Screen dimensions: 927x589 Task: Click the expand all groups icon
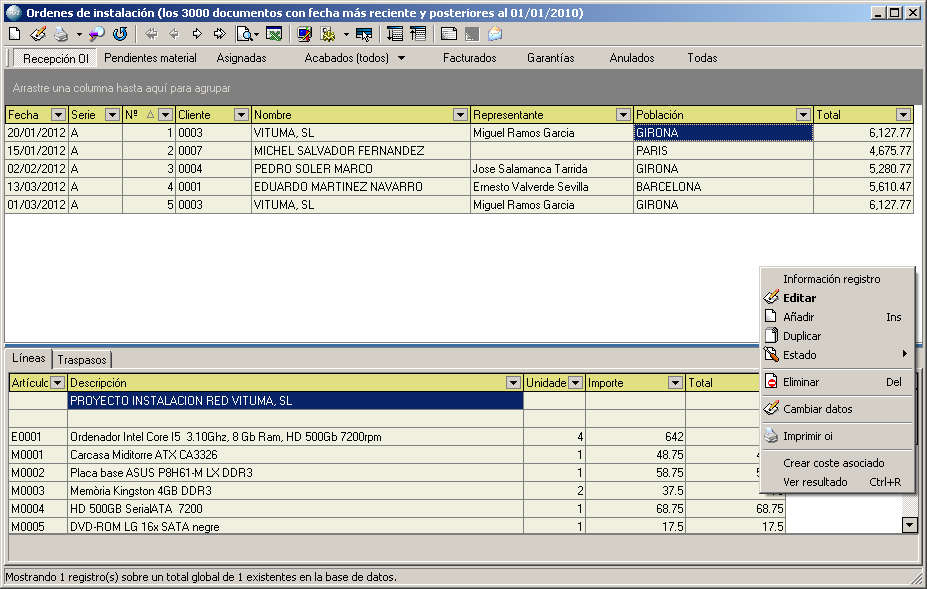(395, 34)
